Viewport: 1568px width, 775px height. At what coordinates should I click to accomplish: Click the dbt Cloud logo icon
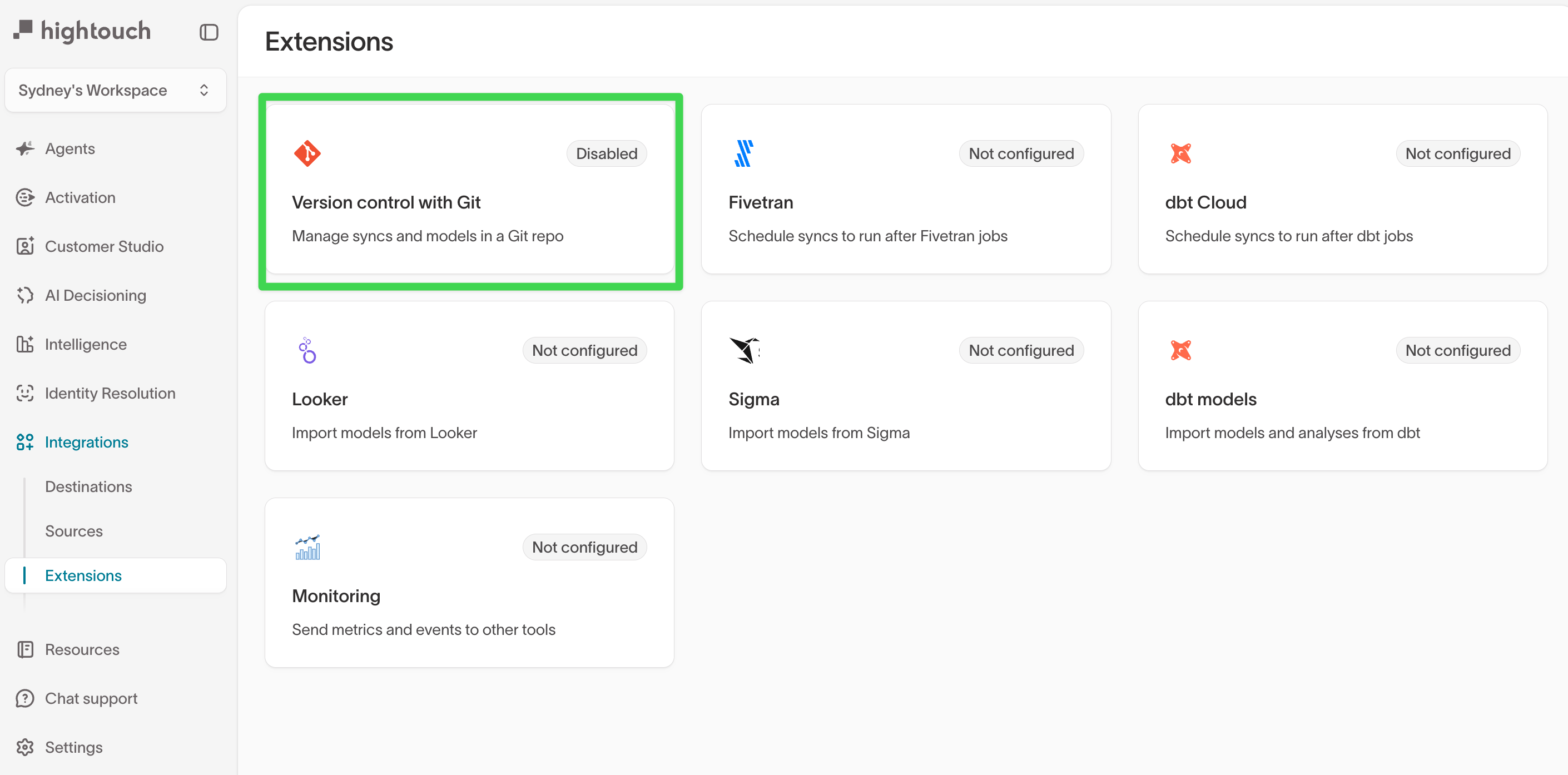point(1180,153)
